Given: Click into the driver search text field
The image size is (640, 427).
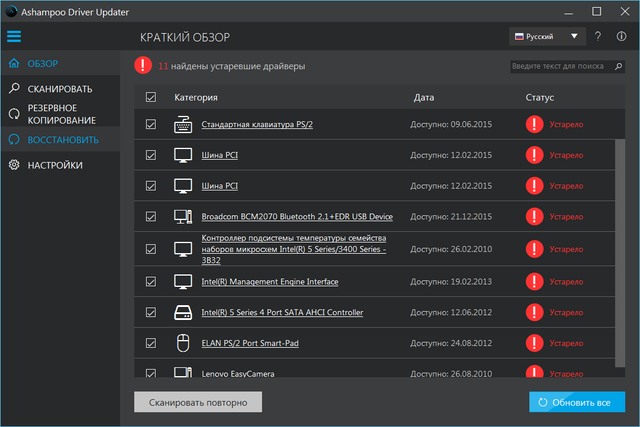Looking at the screenshot, I should pos(558,66).
